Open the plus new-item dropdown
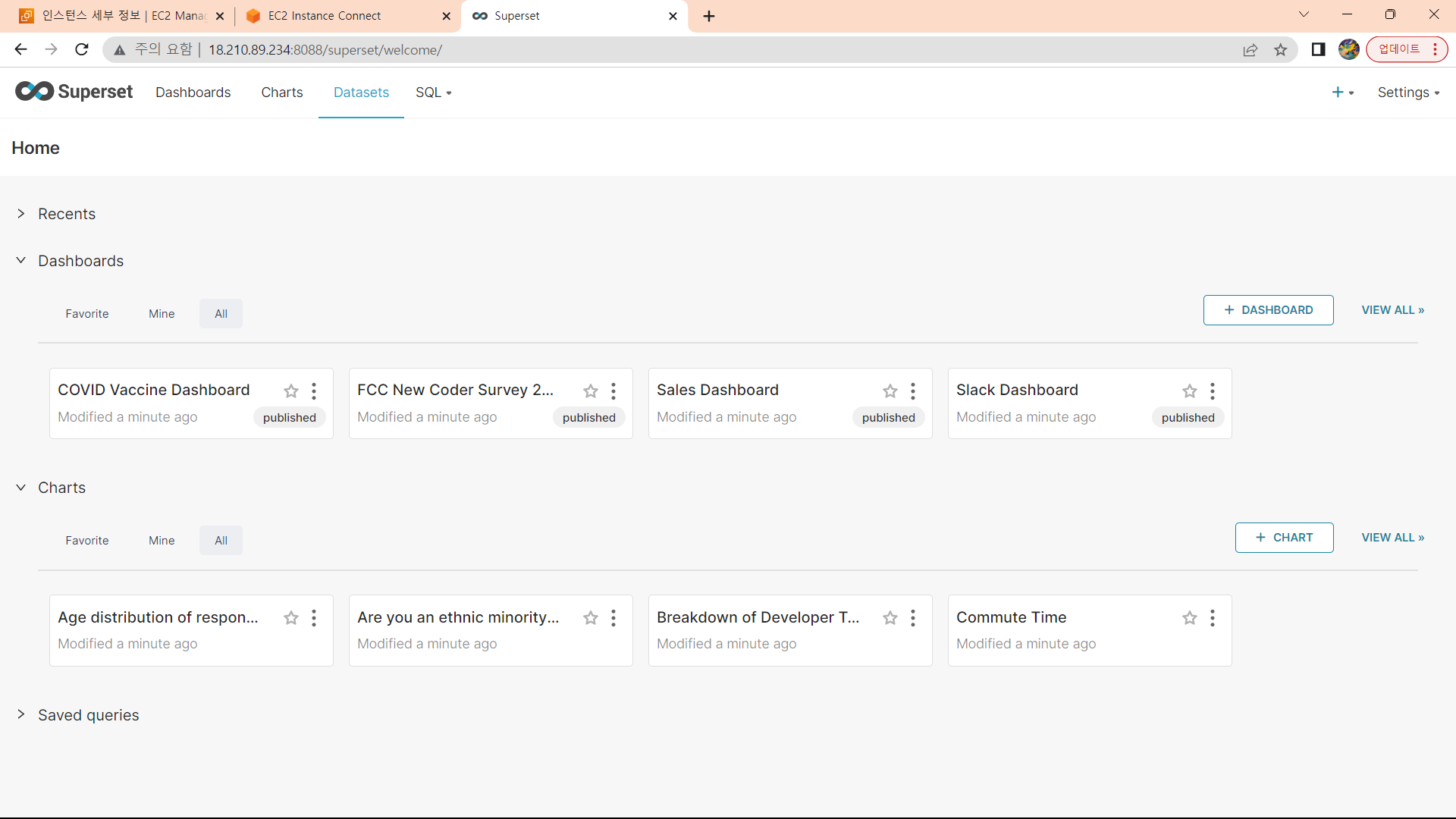 [x=1342, y=93]
